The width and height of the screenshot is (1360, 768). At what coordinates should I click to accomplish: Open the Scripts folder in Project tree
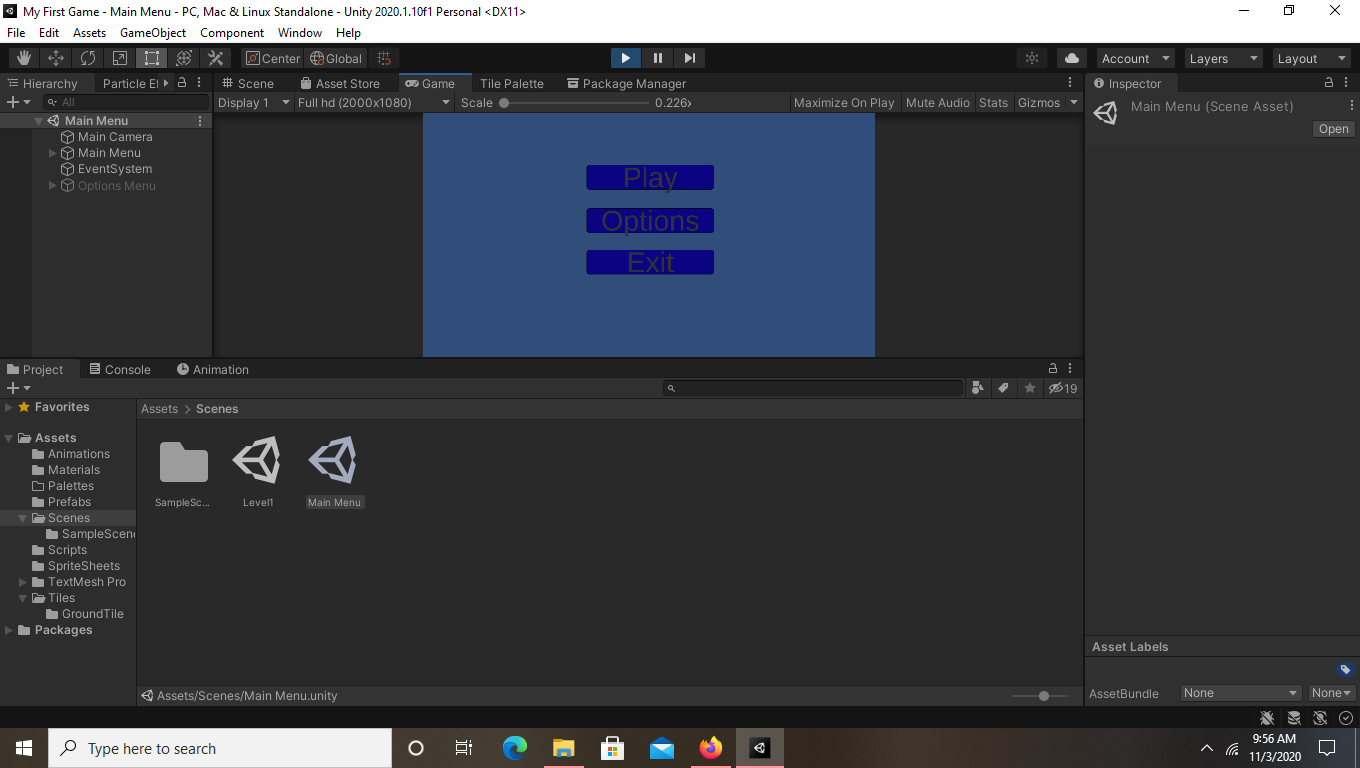pos(67,550)
